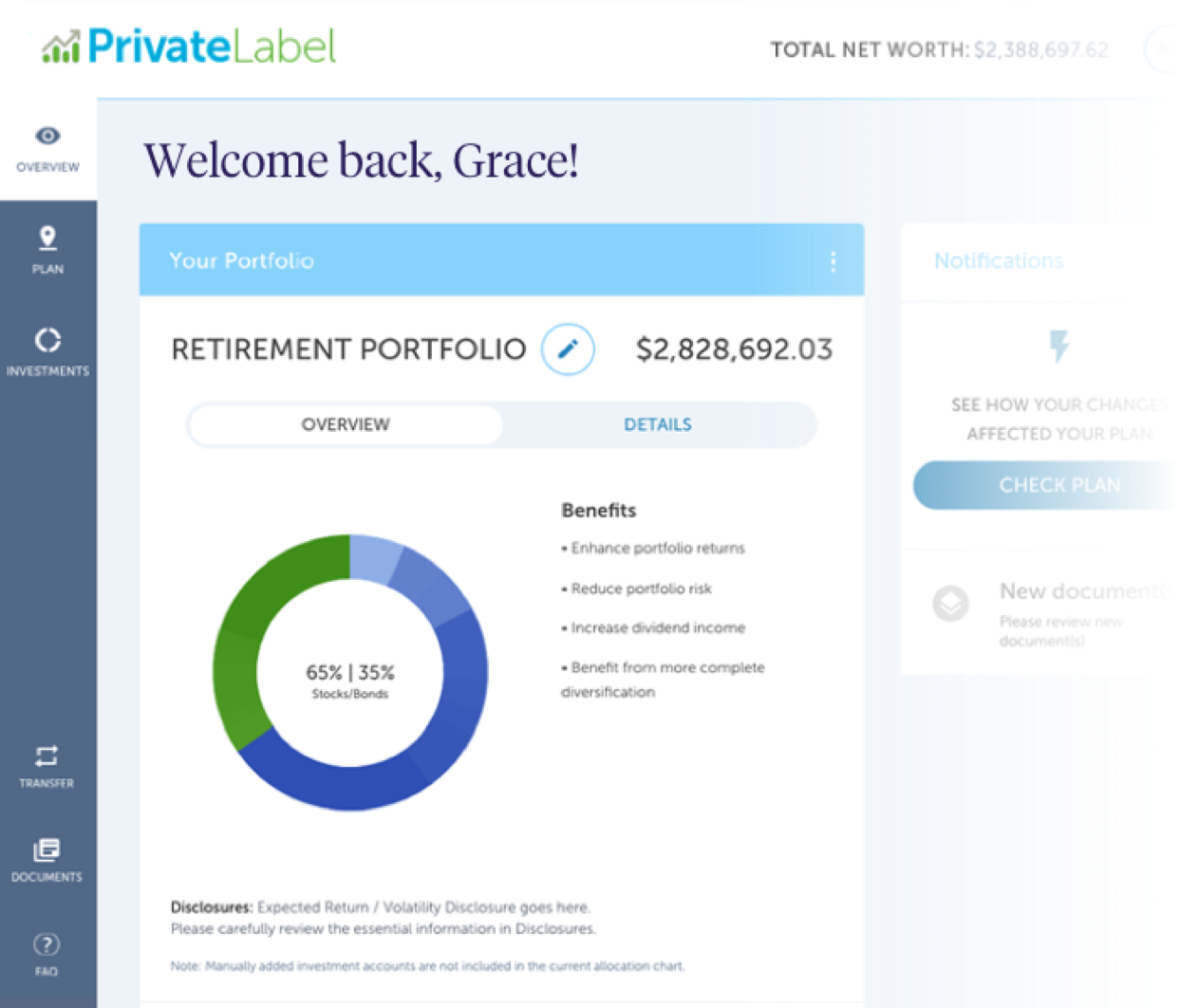Screen dimensions: 1181x1008
Task: Open the FAQ question mark icon
Action: (47, 944)
